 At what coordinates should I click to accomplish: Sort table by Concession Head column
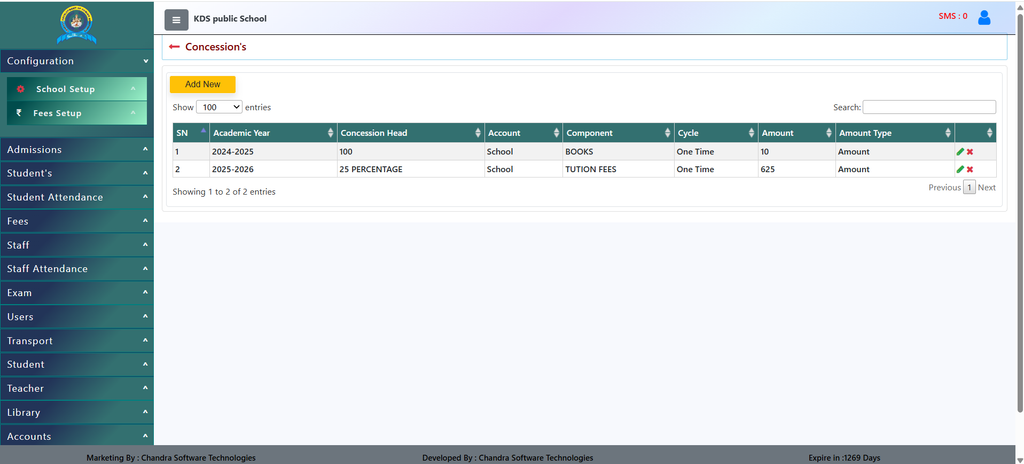(x=410, y=133)
